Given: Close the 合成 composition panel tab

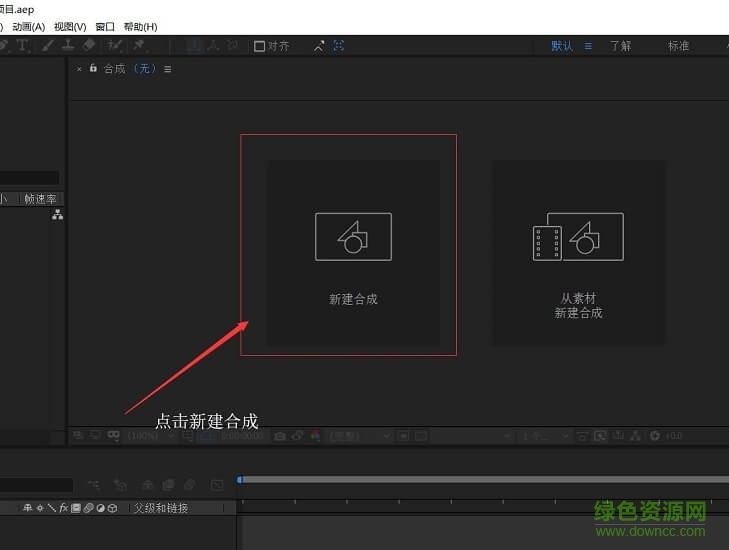Looking at the screenshot, I should coord(79,69).
